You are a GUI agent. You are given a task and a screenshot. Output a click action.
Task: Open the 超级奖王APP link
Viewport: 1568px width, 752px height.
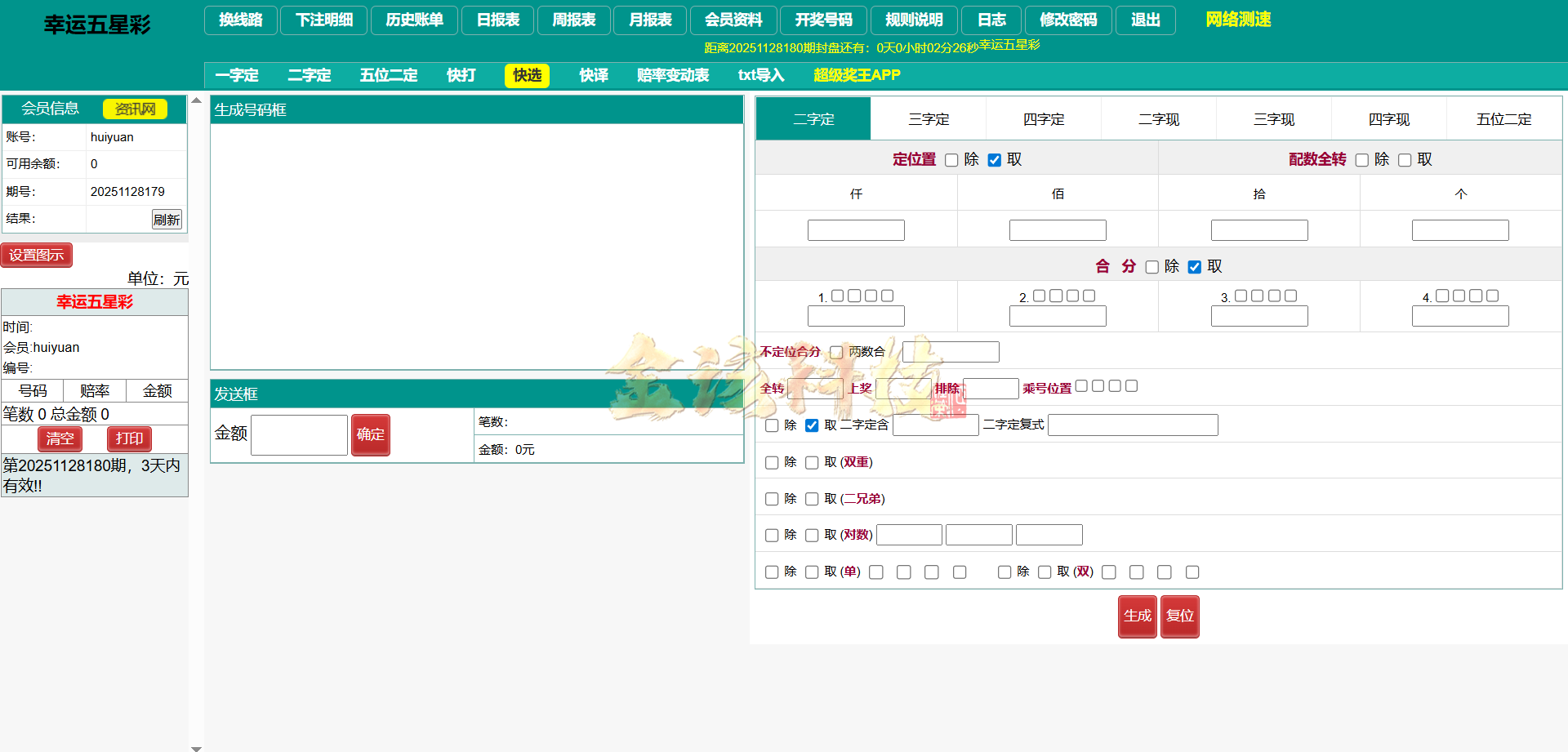(x=855, y=75)
